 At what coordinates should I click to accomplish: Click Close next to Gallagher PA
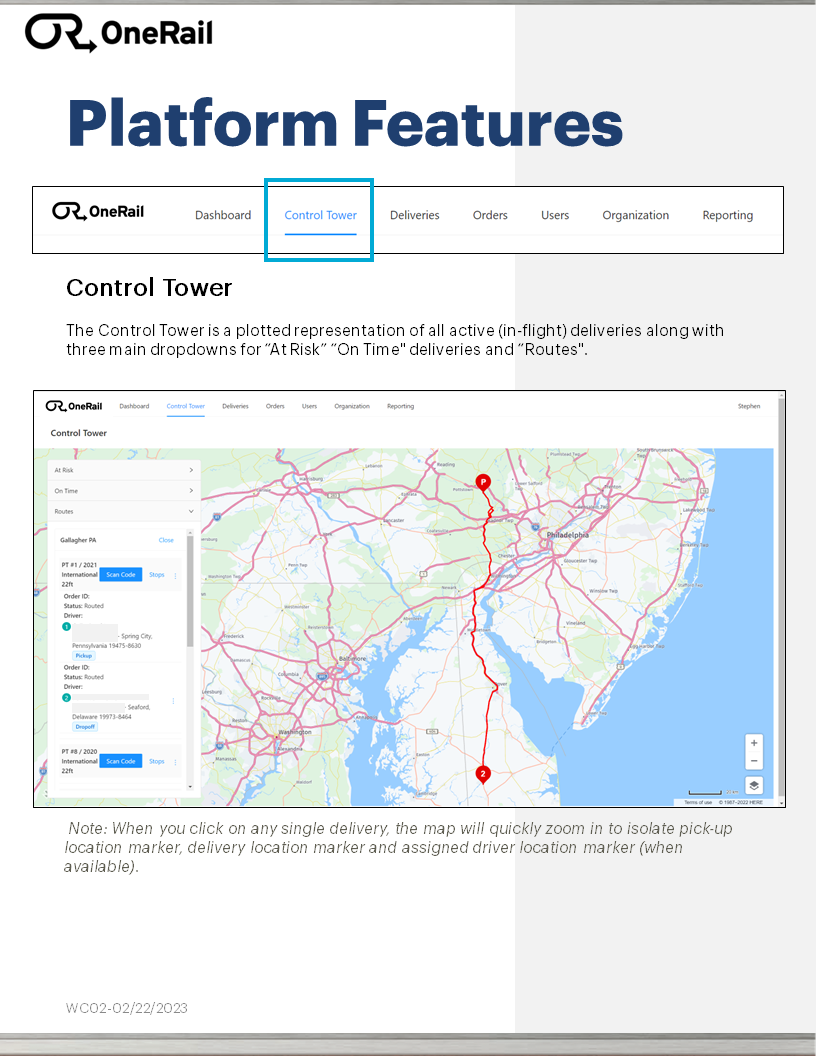tap(166, 540)
